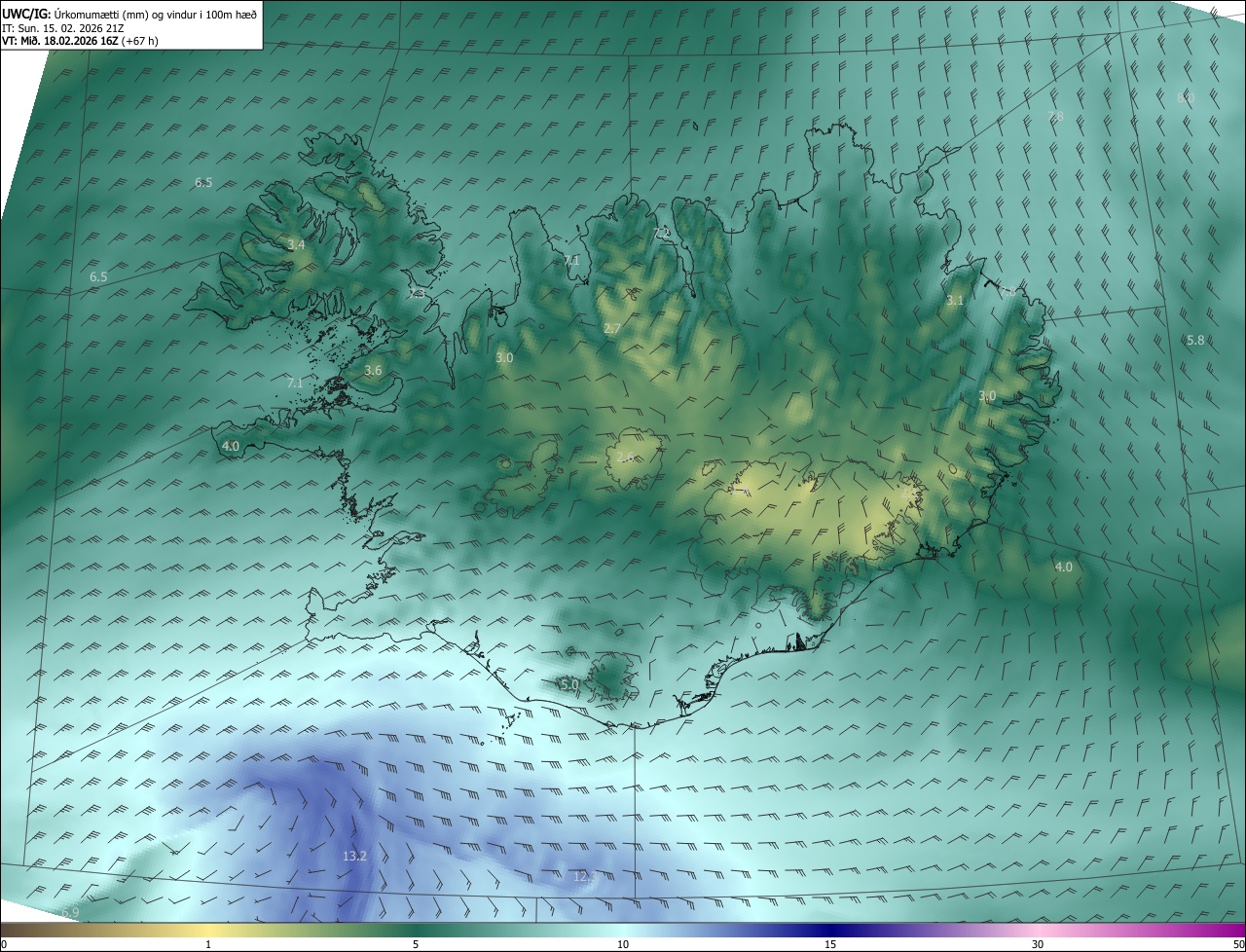1246x952 pixels.
Task: Click the 7.2 value label
Action: click(662, 233)
